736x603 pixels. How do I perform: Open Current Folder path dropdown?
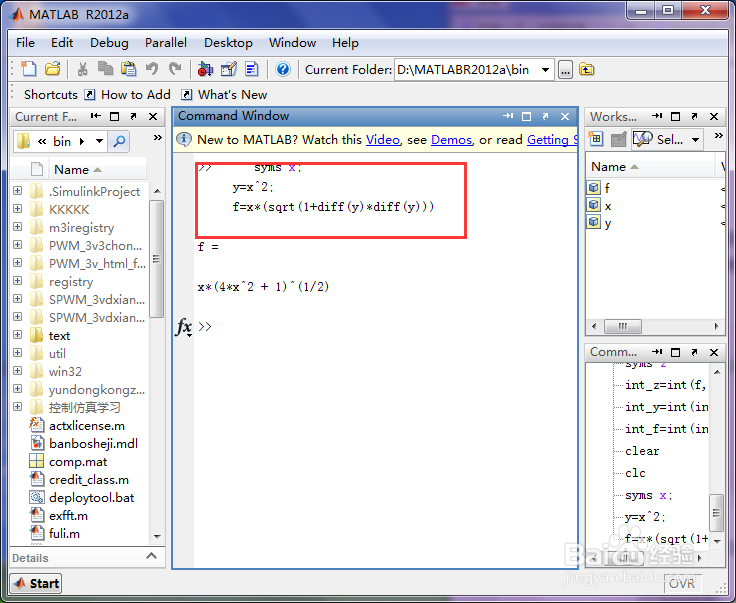pos(545,70)
